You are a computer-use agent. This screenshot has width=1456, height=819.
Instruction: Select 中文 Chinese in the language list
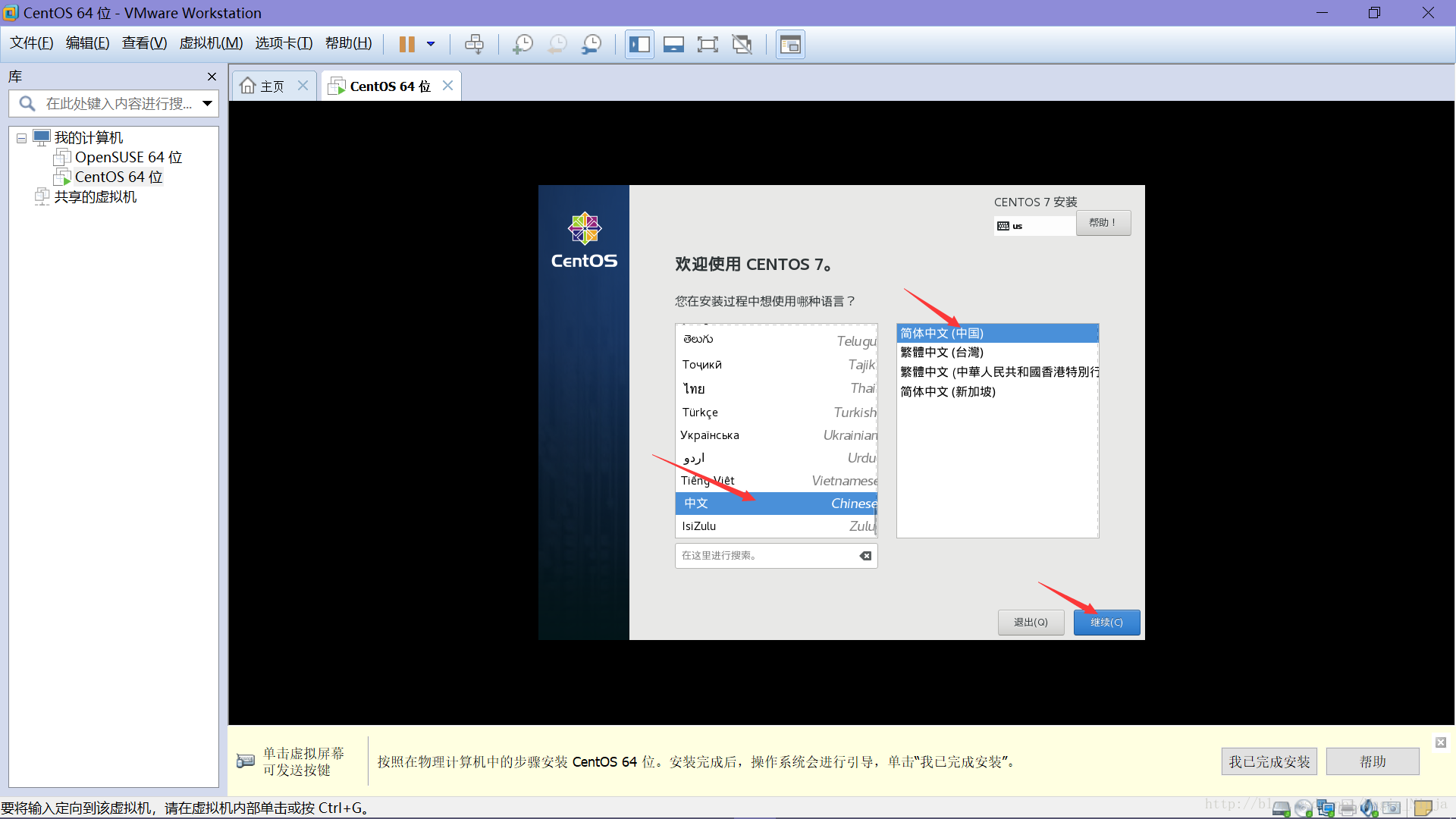point(776,503)
